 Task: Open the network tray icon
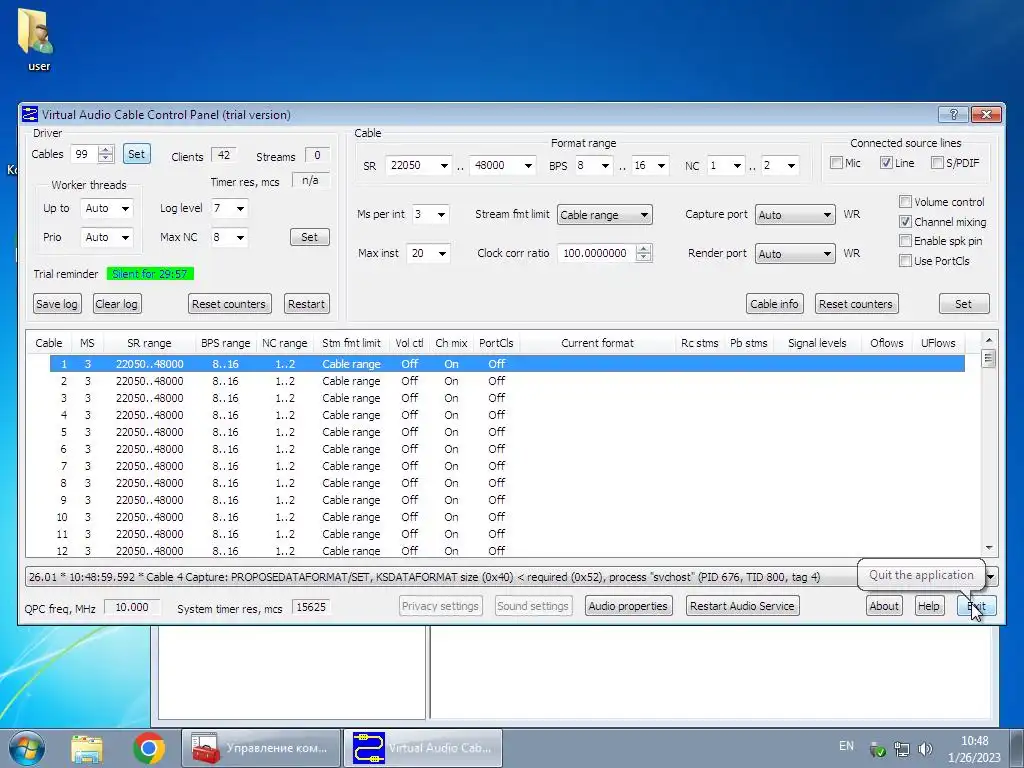click(x=902, y=749)
